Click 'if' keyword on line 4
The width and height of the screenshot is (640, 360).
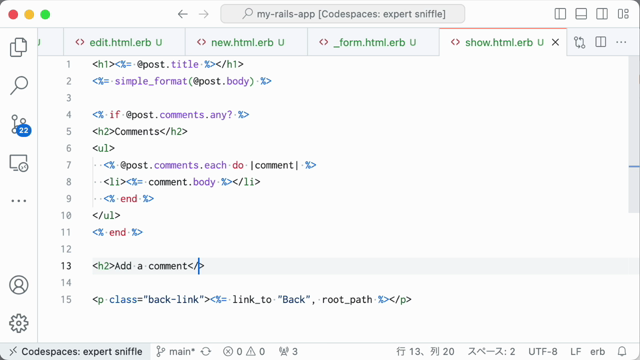(114, 115)
